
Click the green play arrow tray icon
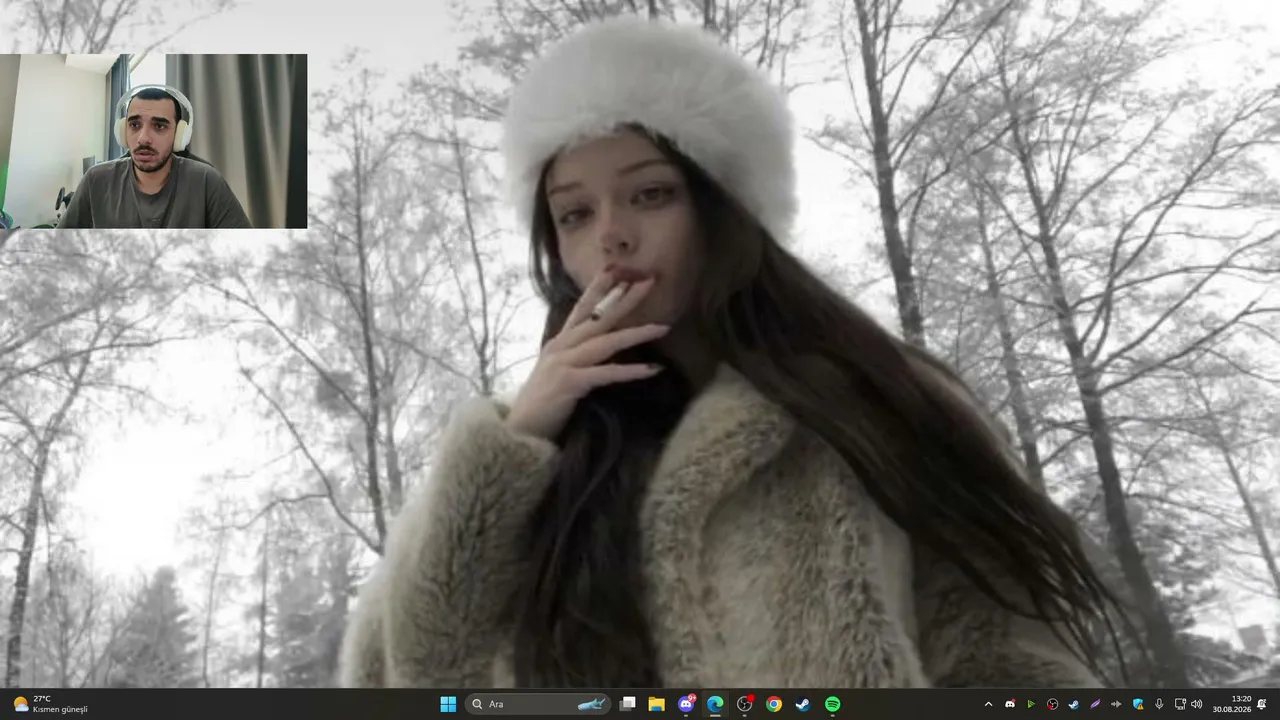(1031, 704)
